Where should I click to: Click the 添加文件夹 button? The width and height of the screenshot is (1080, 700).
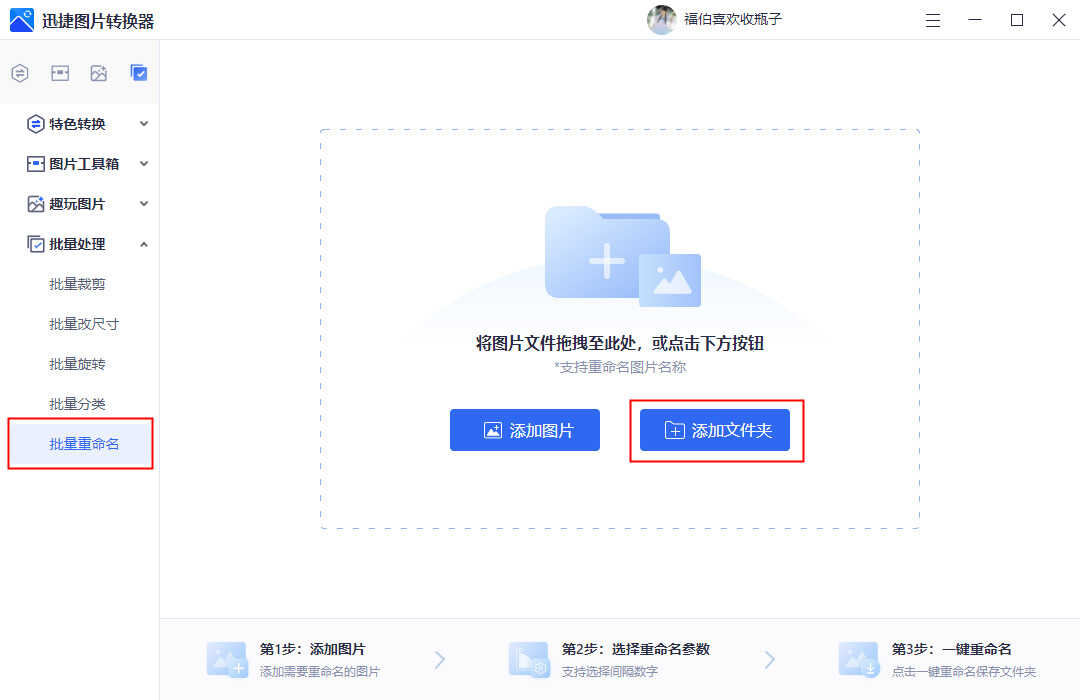(715, 430)
